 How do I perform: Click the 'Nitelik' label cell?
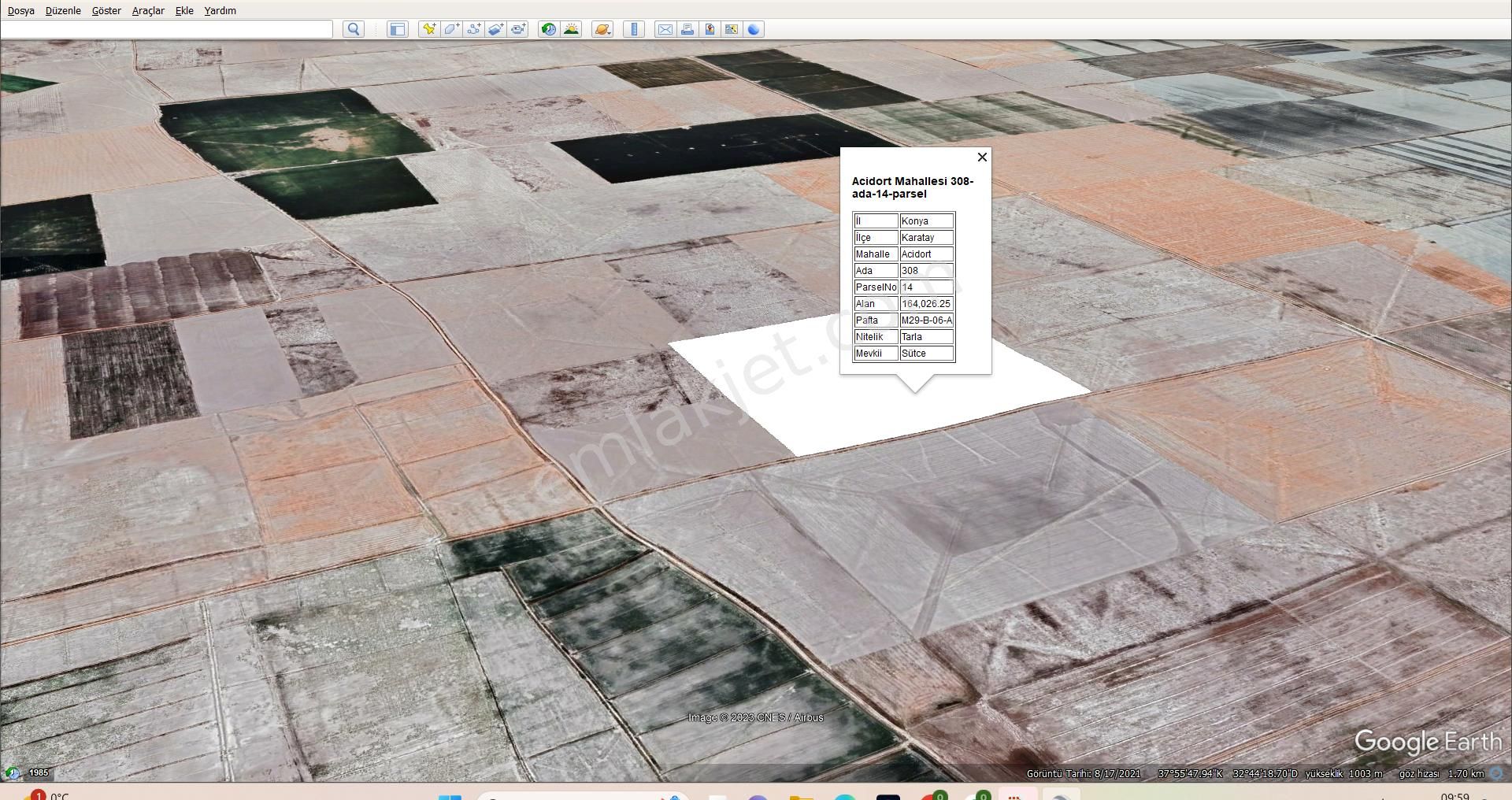click(876, 337)
